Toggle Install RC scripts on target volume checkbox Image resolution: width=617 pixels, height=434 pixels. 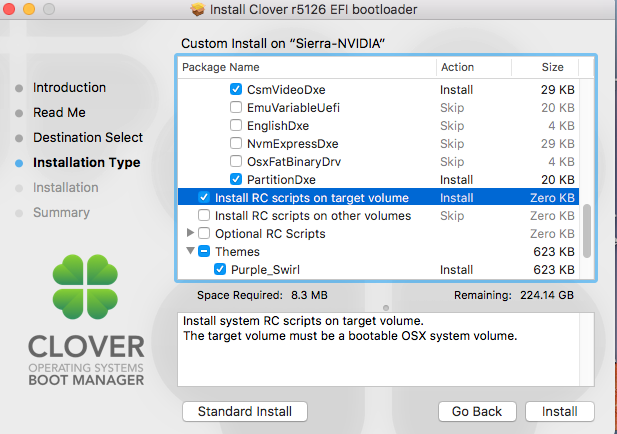coord(204,197)
